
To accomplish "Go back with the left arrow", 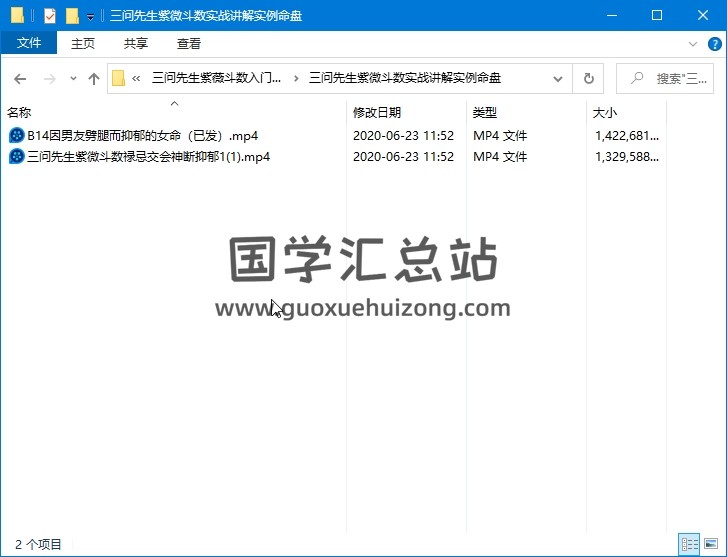I will pyautogui.click(x=20, y=79).
